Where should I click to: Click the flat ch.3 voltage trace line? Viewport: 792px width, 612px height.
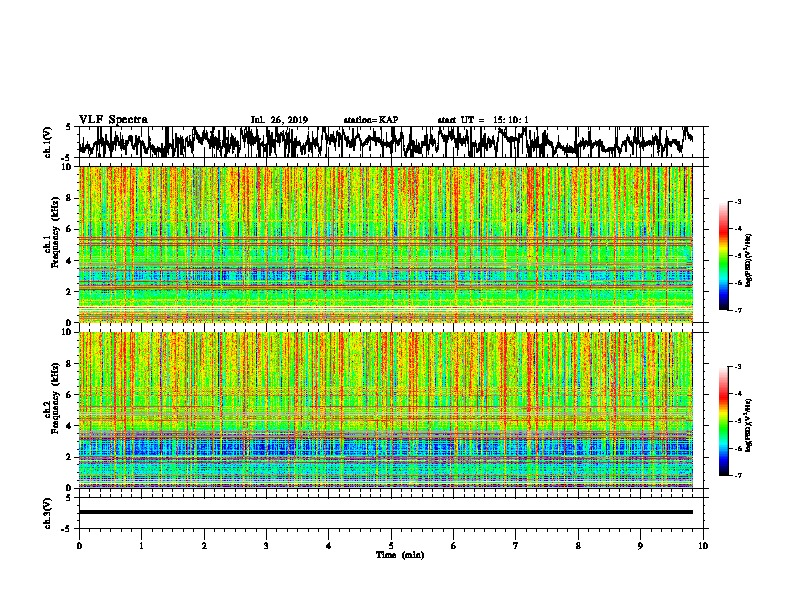click(x=385, y=512)
